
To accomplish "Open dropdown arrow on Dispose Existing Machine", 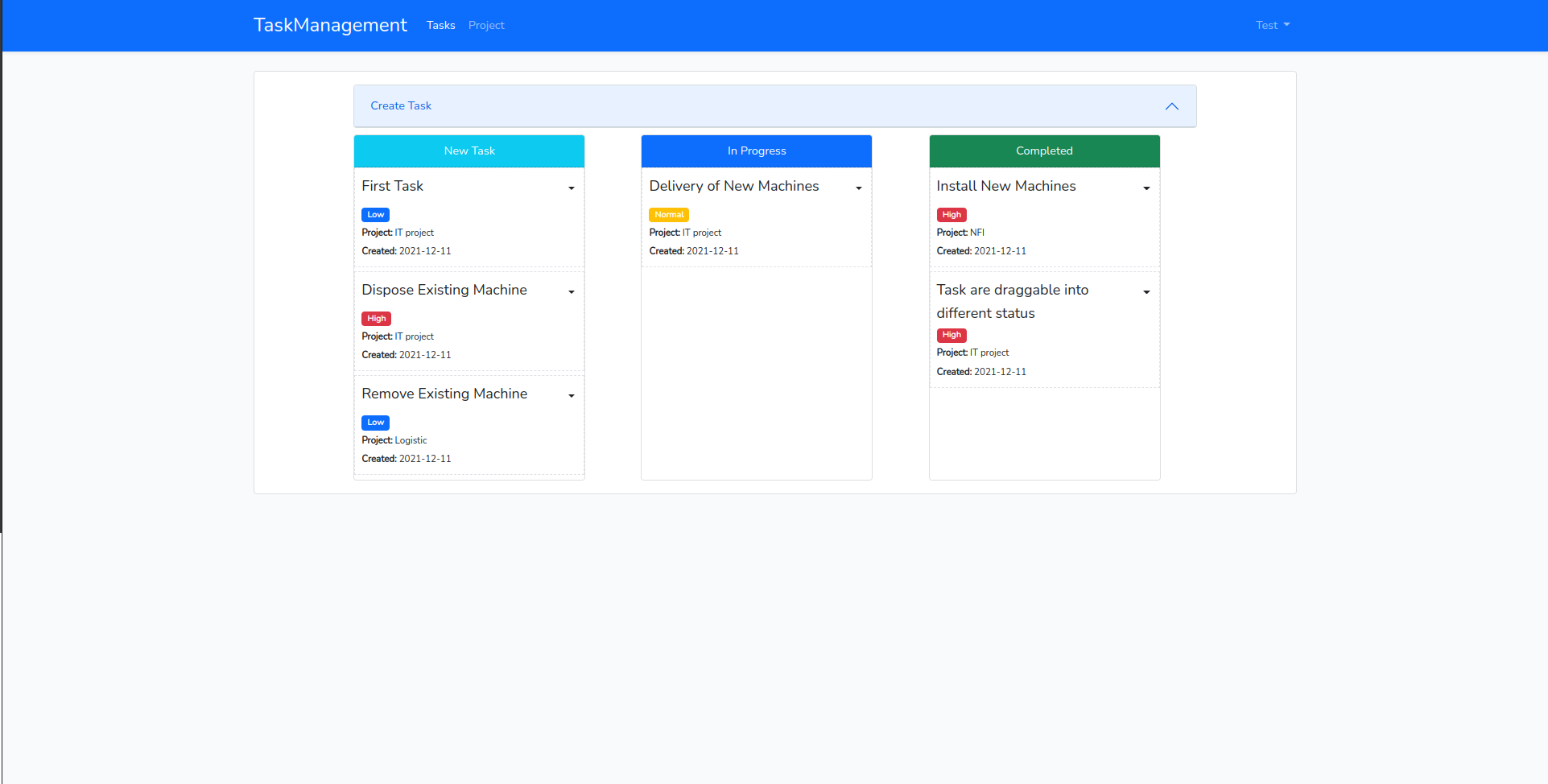I will [x=571, y=291].
